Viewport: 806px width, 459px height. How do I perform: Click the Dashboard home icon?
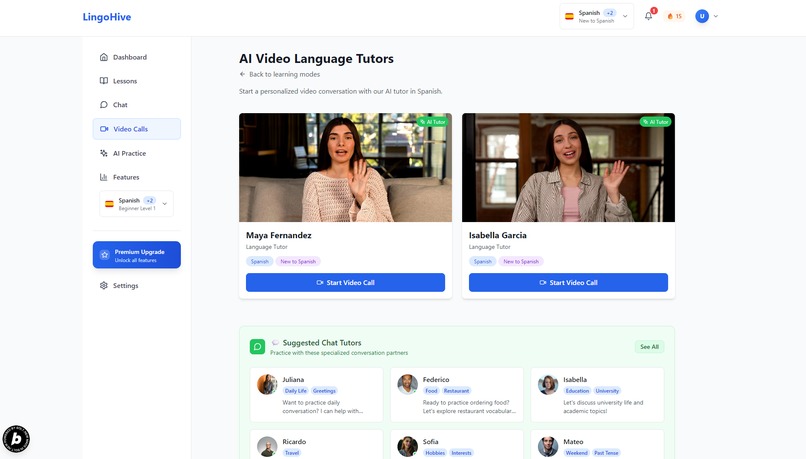tap(104, 57)
